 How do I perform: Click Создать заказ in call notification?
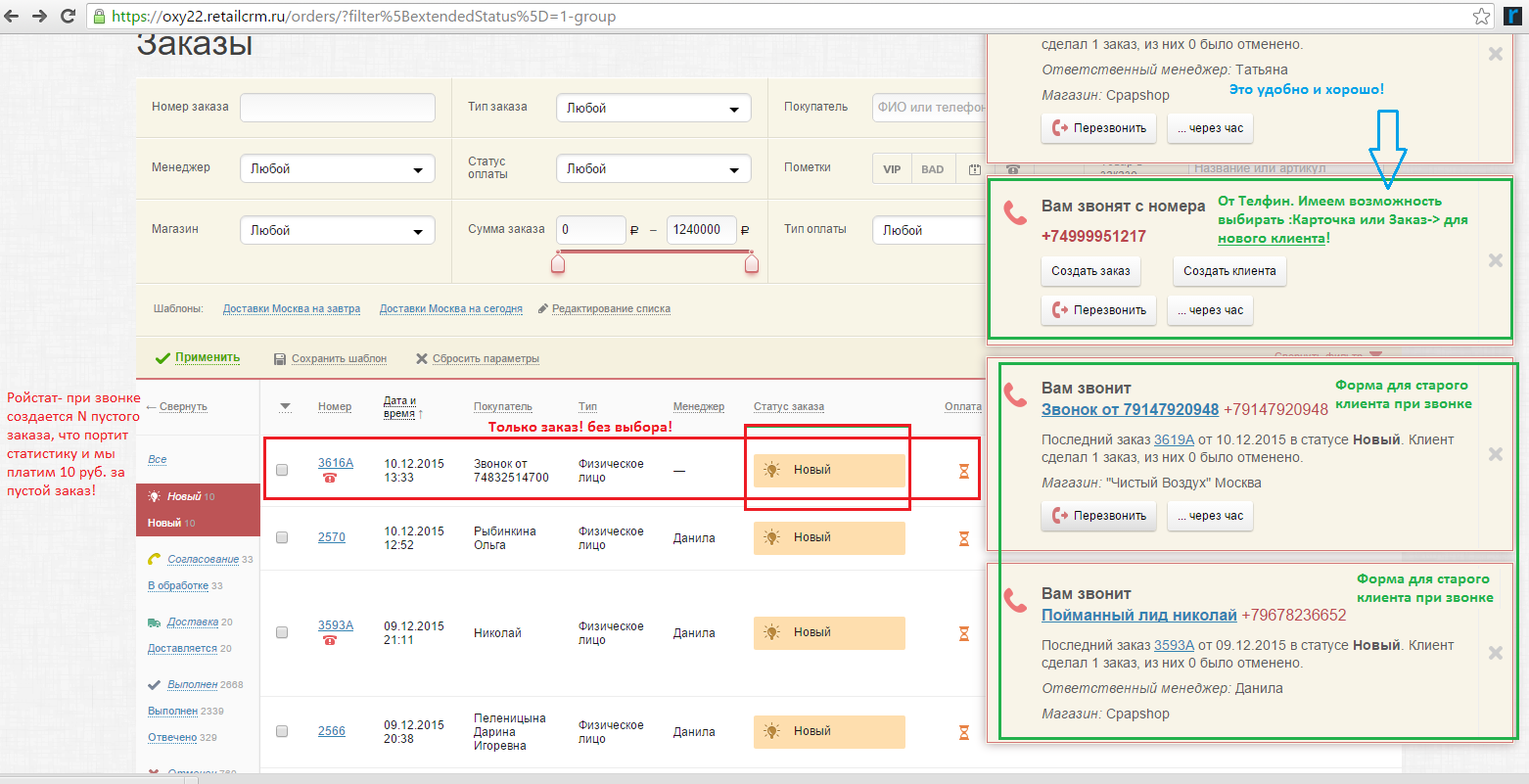pos(1090,271)
